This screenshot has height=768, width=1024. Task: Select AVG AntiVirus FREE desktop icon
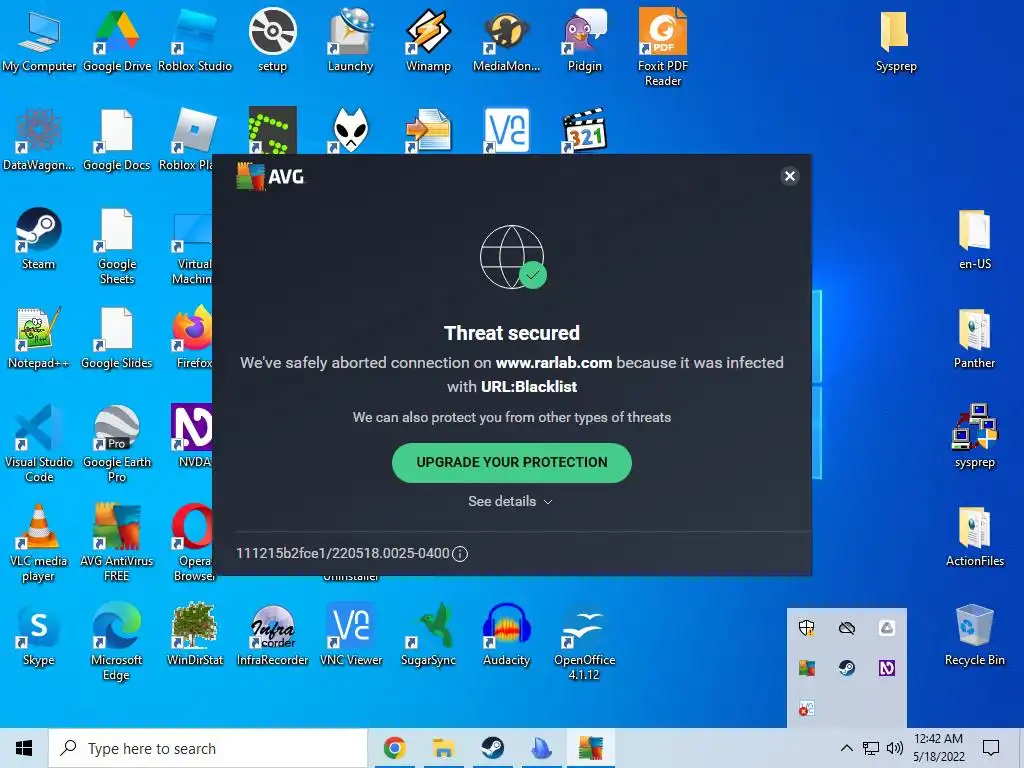(x=117, y=543)
